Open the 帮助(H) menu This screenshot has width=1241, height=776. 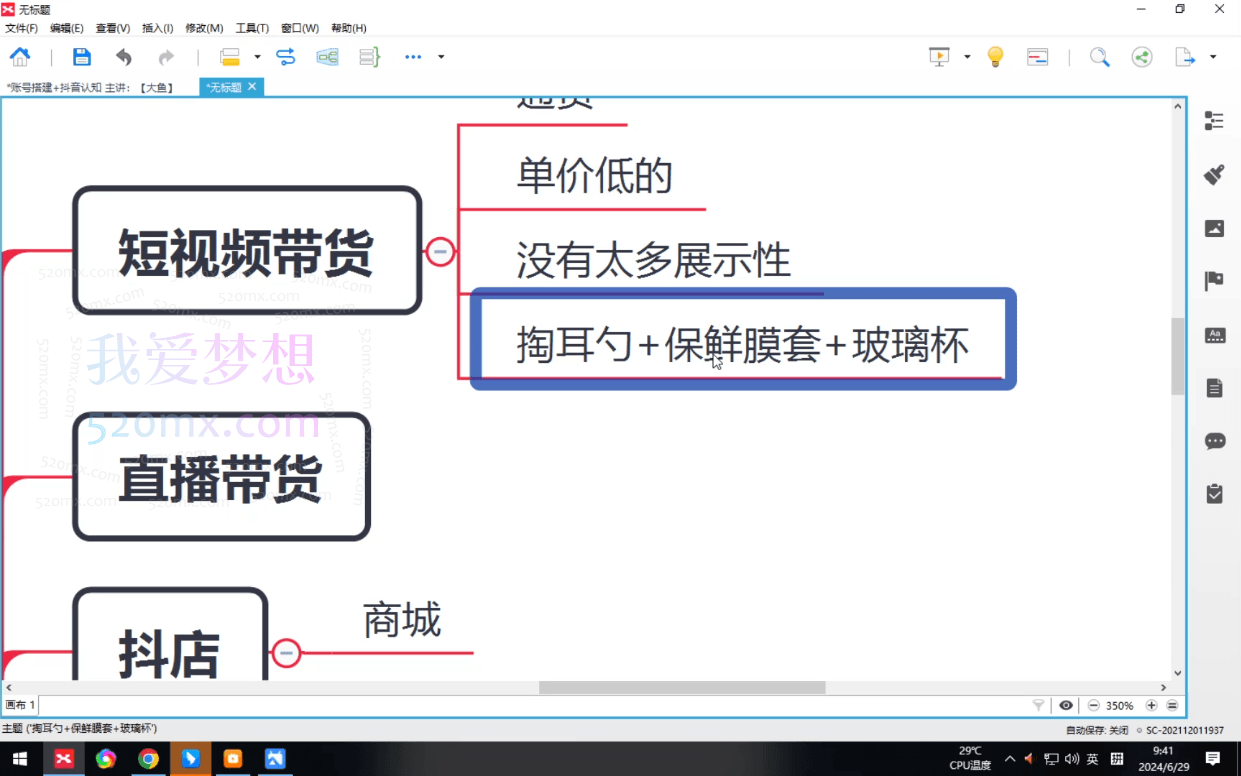(x=348, y=28)
